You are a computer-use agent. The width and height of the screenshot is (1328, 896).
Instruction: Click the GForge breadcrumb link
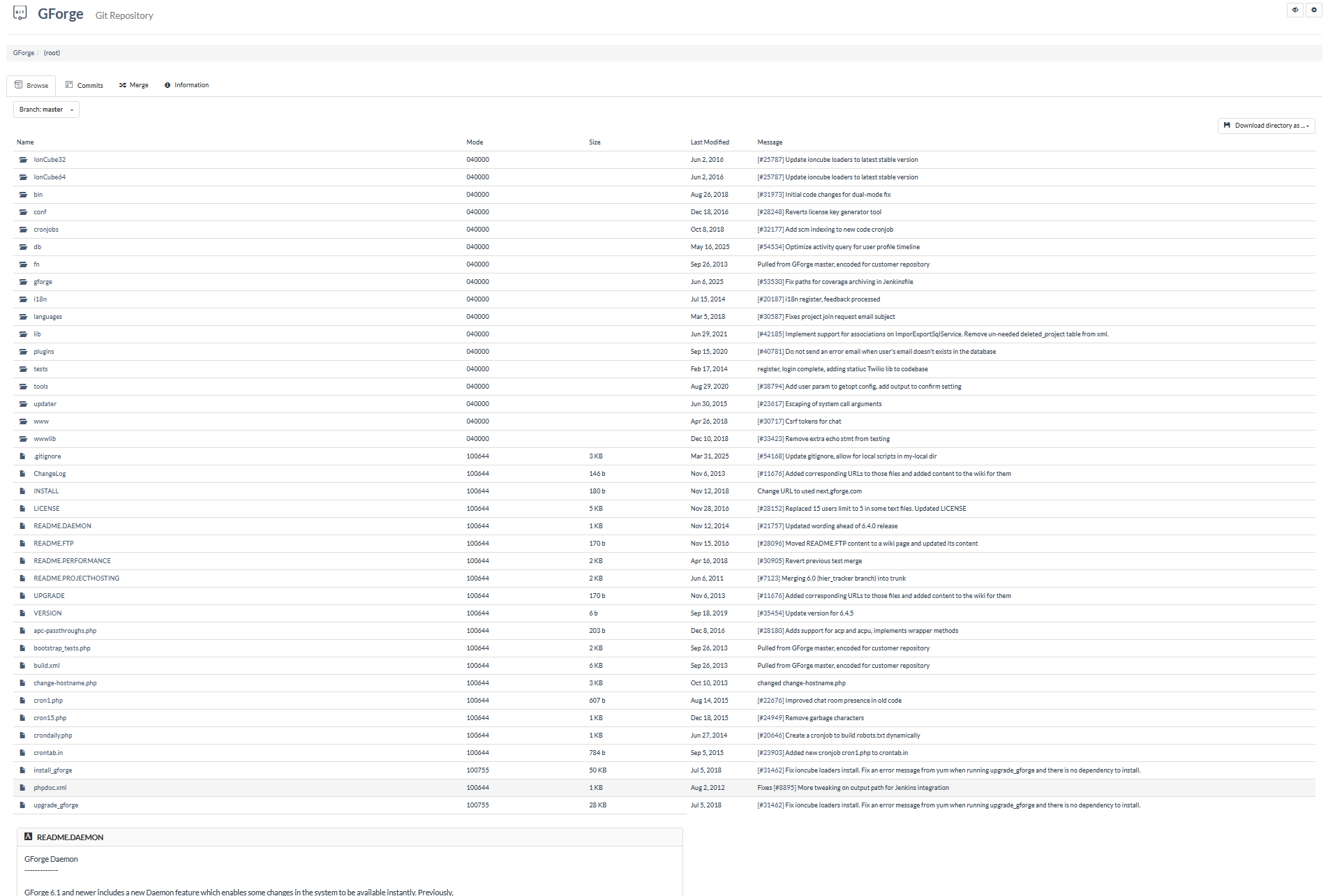tap(23, 53)
